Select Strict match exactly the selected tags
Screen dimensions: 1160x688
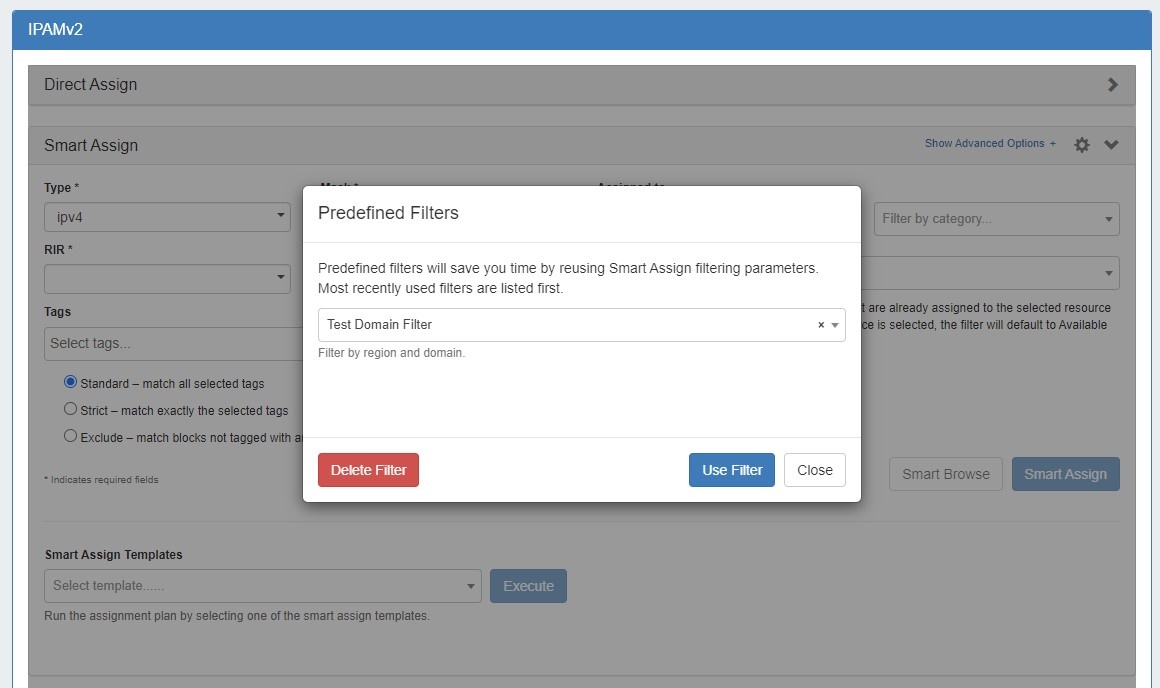click(x=70, y=409)
